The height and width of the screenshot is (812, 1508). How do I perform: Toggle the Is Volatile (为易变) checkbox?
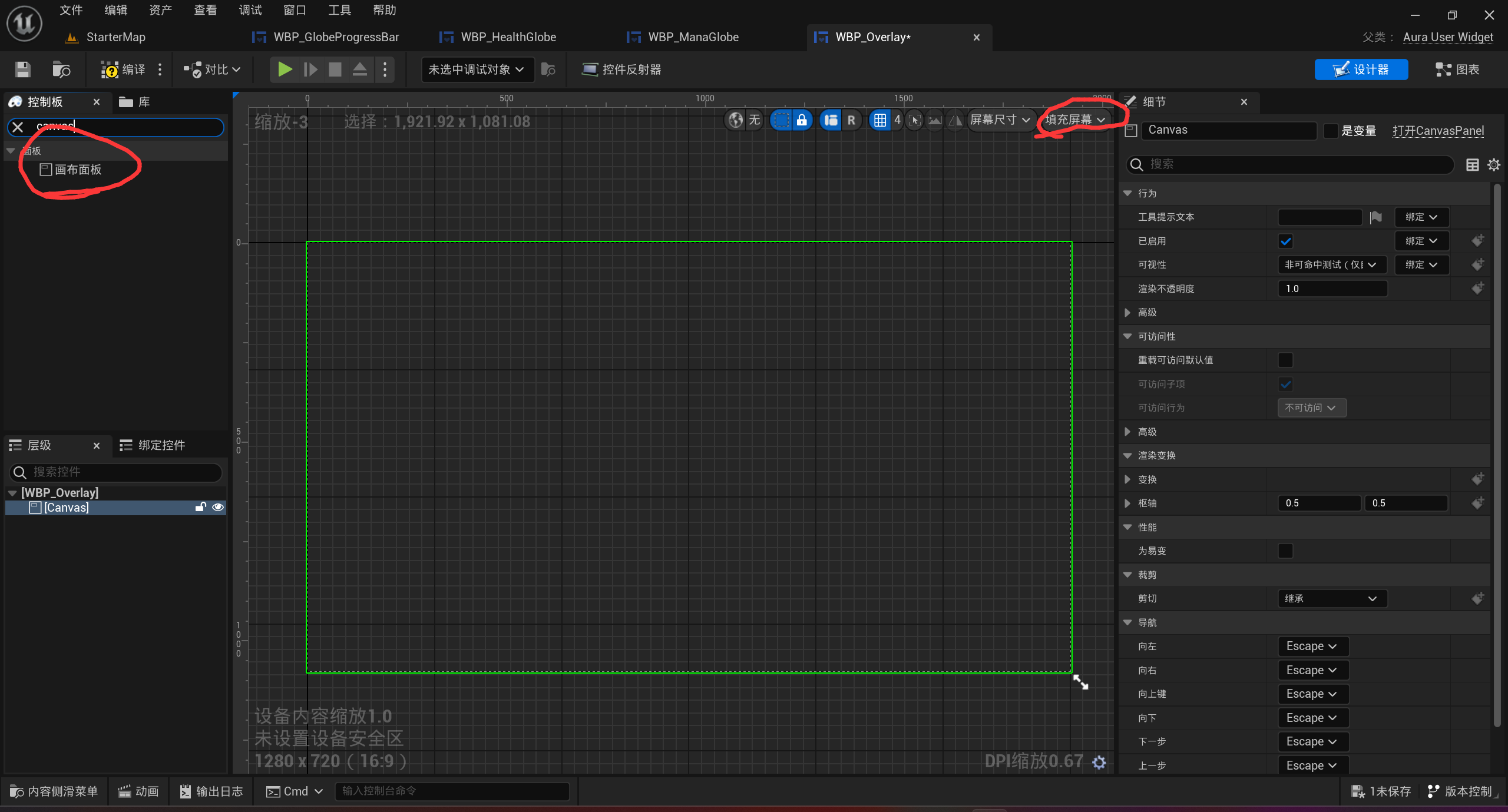point(1285,551)
